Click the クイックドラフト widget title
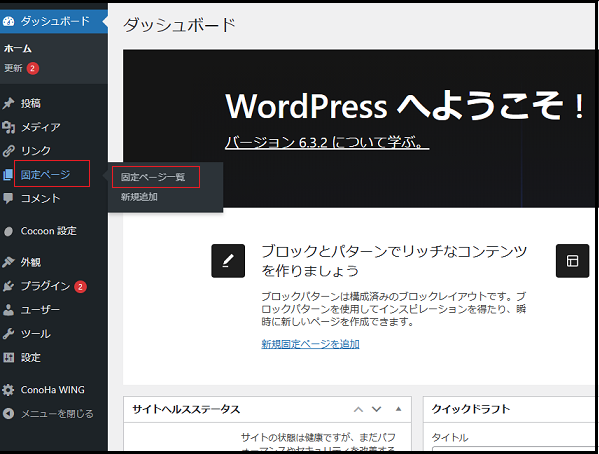Viewport: 599px width, 454px height. point(471,409)
